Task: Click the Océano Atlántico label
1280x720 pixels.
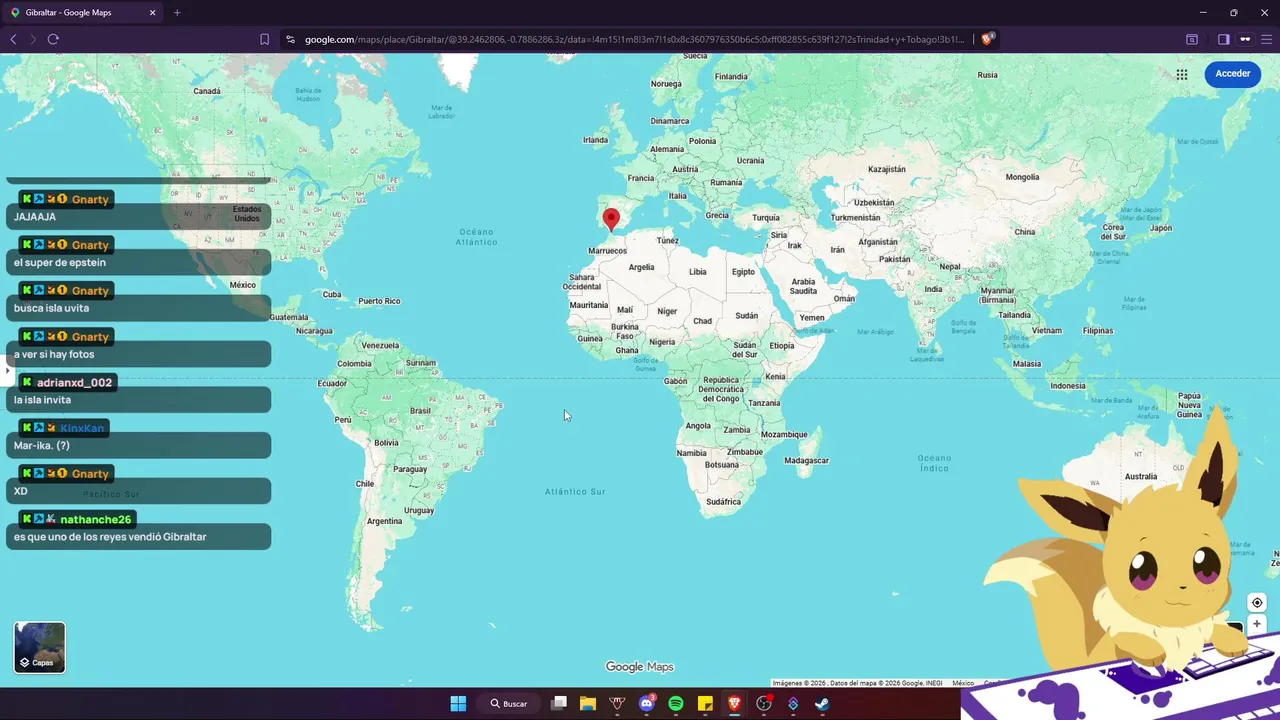Action: pyautogui.click(x=476, y=237)
